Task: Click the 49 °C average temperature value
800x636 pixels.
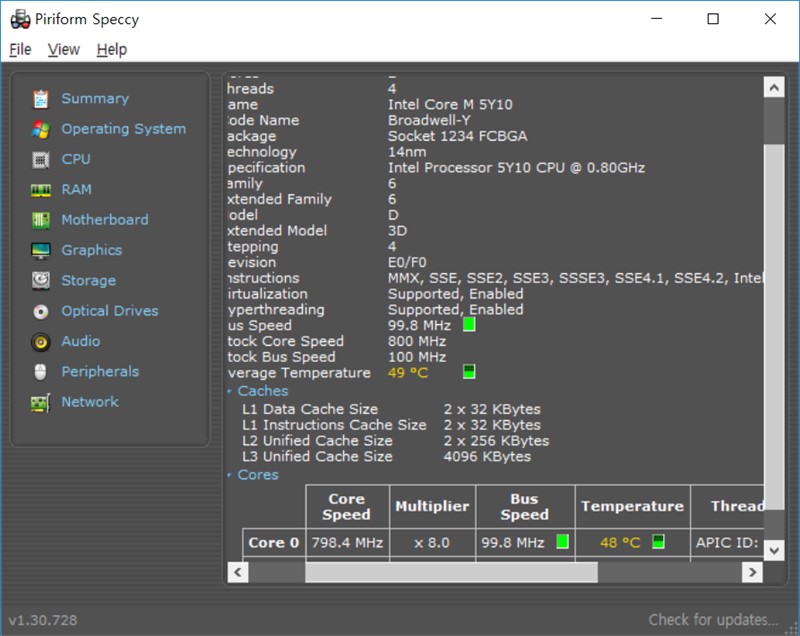Action: (x=408, y=373)
